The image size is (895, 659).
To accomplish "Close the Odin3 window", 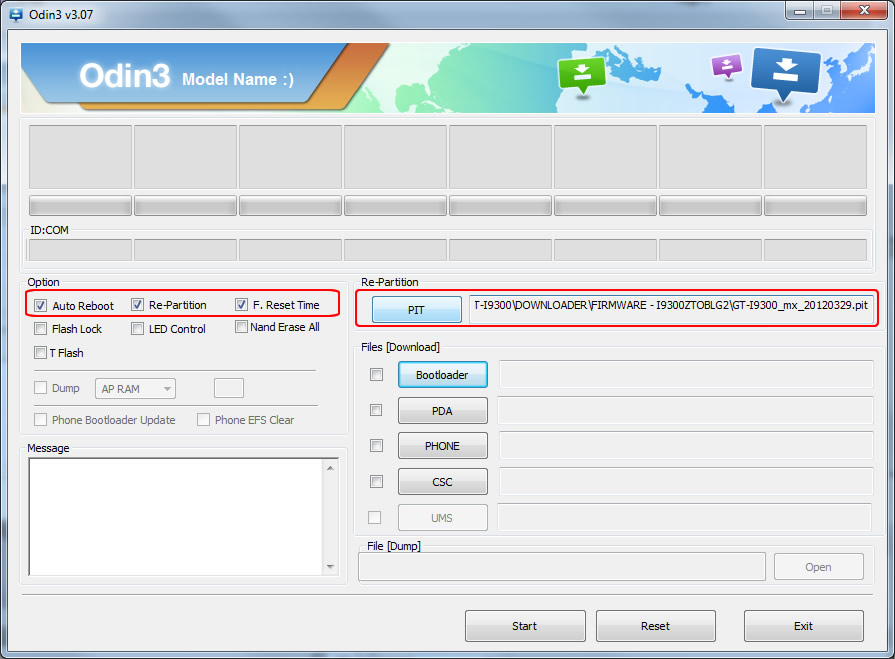I will pyautogui.click(x=864, y=10).
